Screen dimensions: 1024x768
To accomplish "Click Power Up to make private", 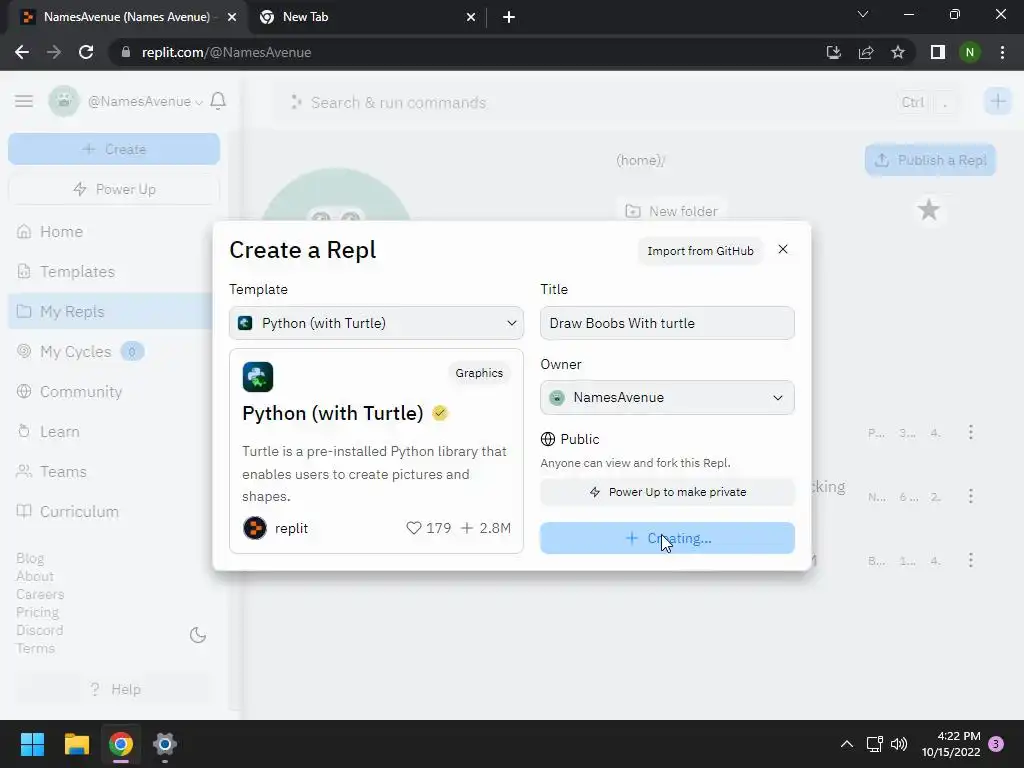I will pos(667,492).
